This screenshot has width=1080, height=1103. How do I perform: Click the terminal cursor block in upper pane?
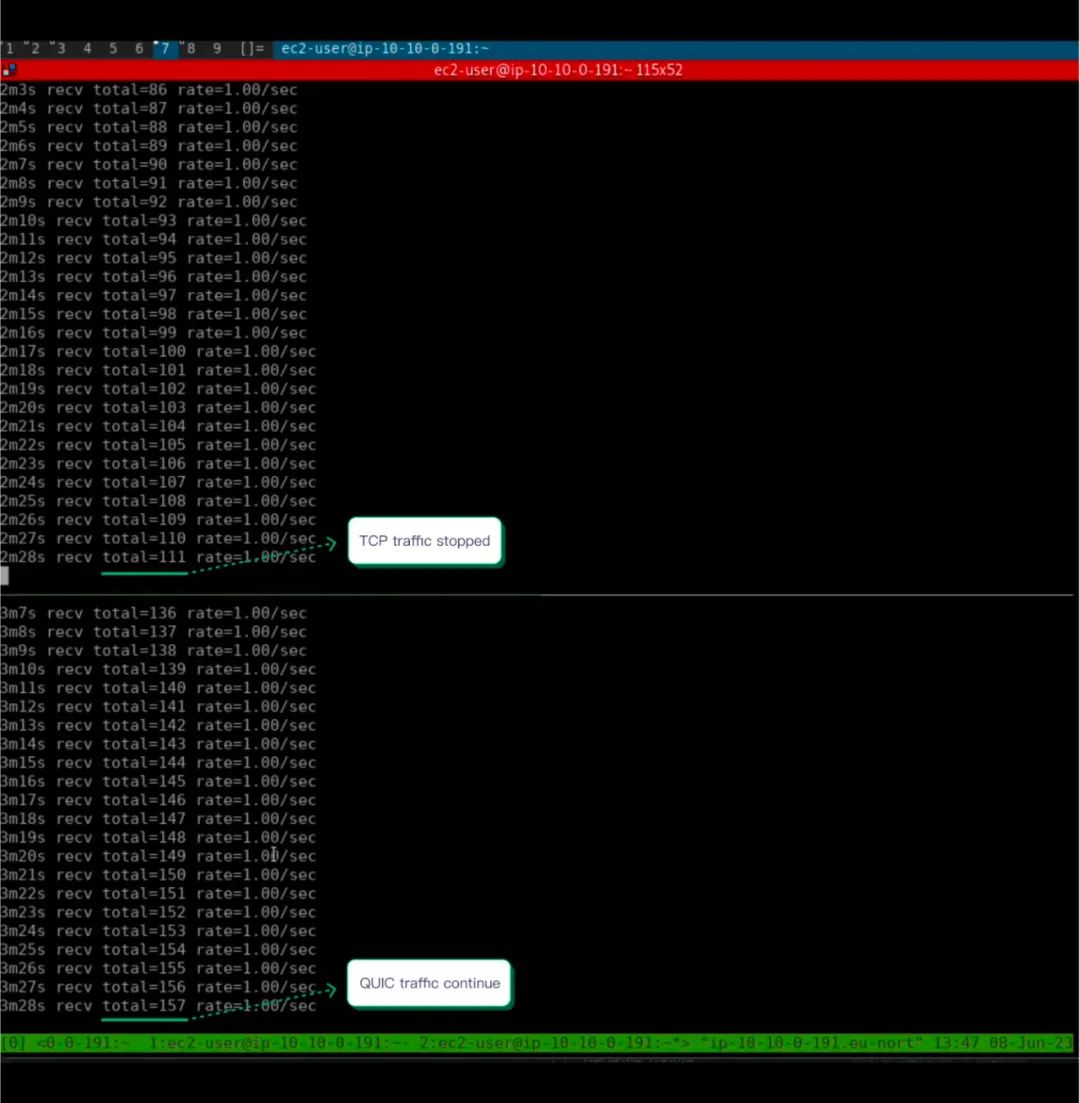point(4,576)
